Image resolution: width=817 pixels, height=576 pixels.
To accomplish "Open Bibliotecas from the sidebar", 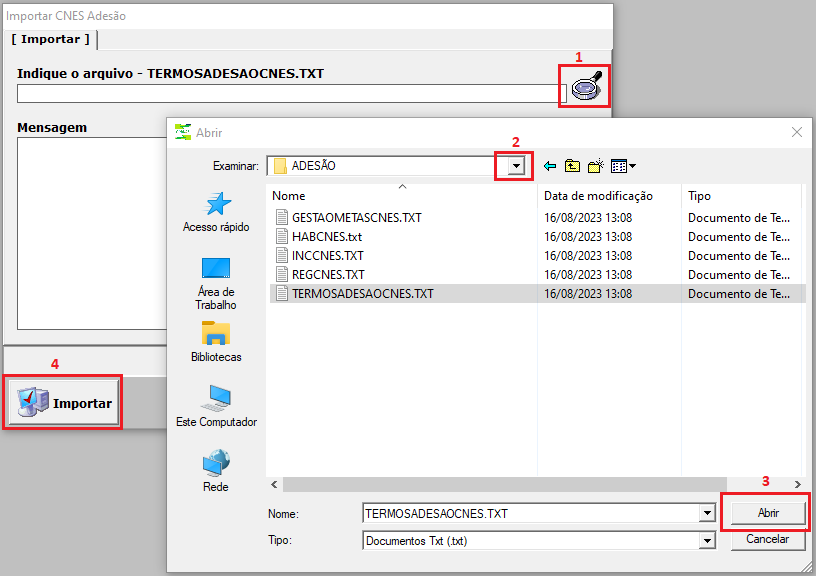I will click(x=216, y=341).
